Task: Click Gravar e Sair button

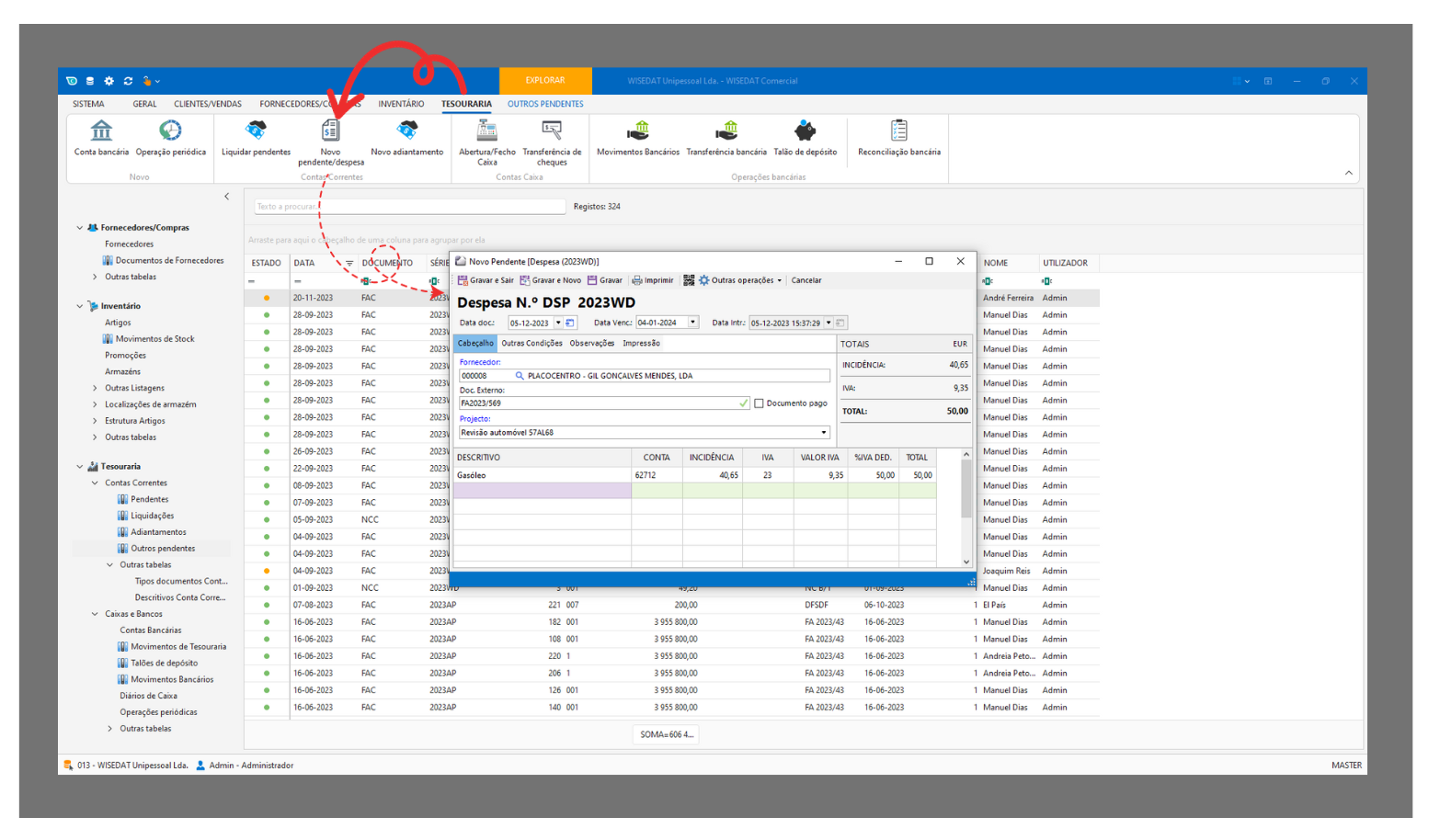Action: click(486, 280)
